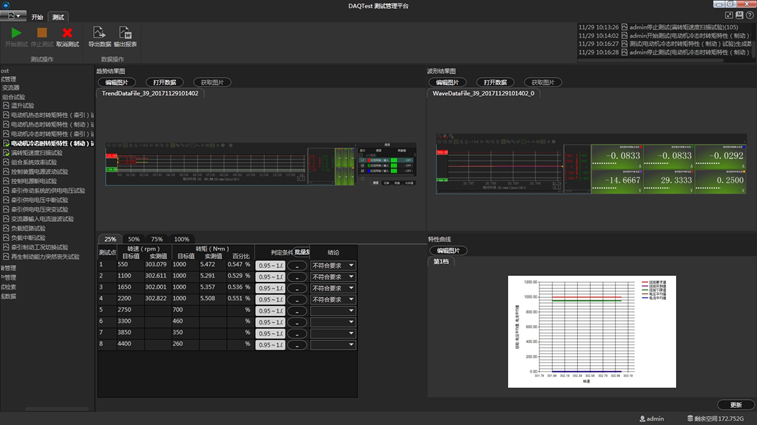Select the 100% load tab
The height and width of the screenshot is (425, 757).
coord(181,240)
